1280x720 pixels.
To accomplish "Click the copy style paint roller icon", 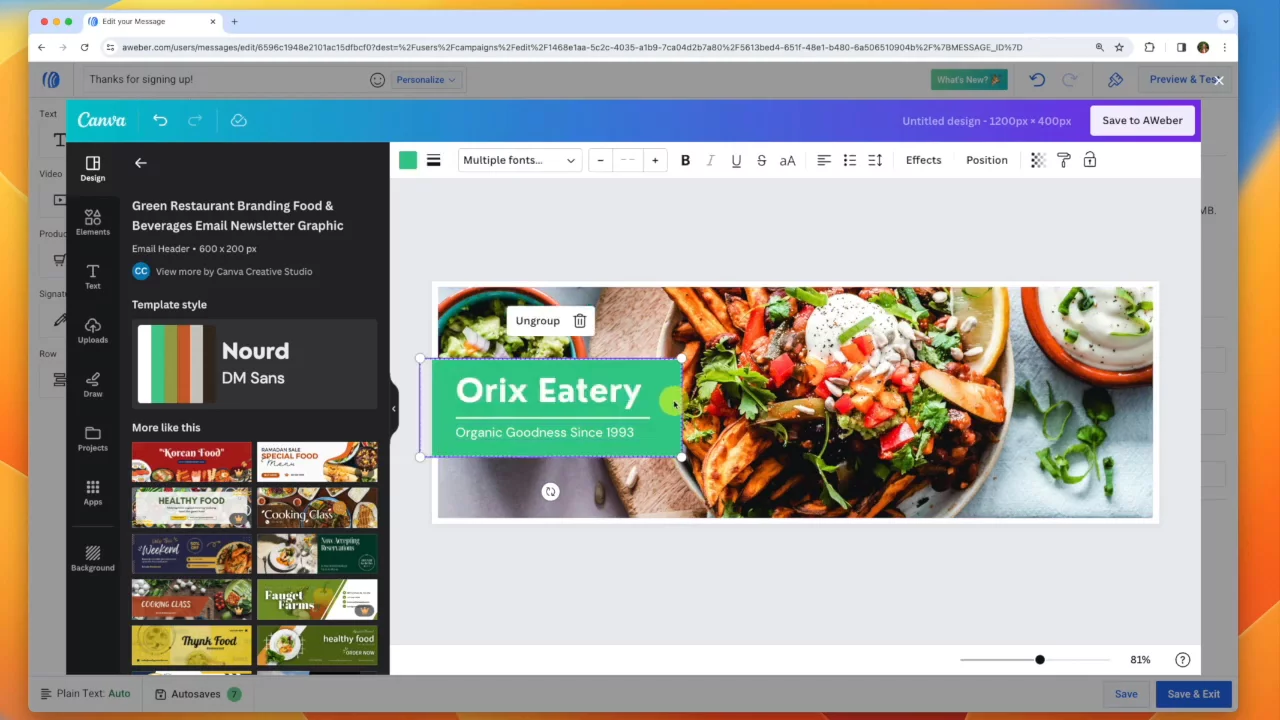I will (1064, 160).
